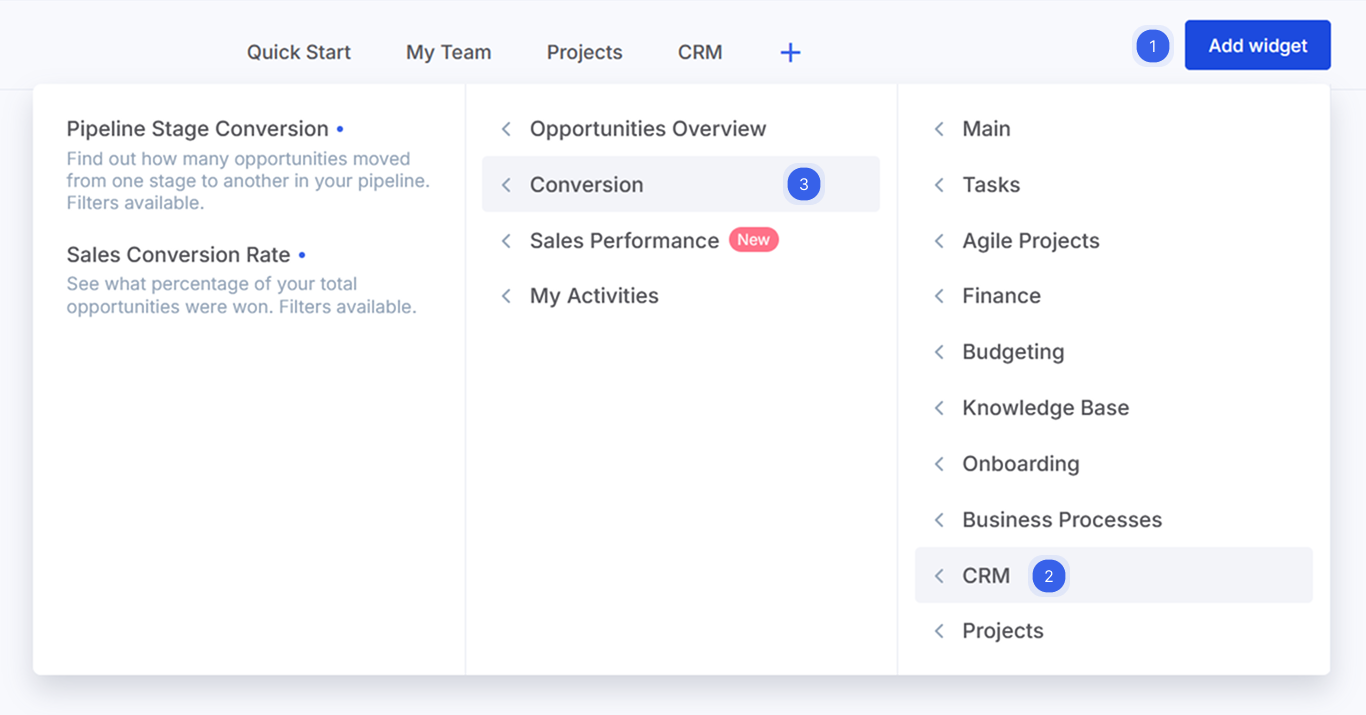Open the My Team tab
This screenshot has height=715, width=1366.
pyautogui.click(x=448, y=53)
